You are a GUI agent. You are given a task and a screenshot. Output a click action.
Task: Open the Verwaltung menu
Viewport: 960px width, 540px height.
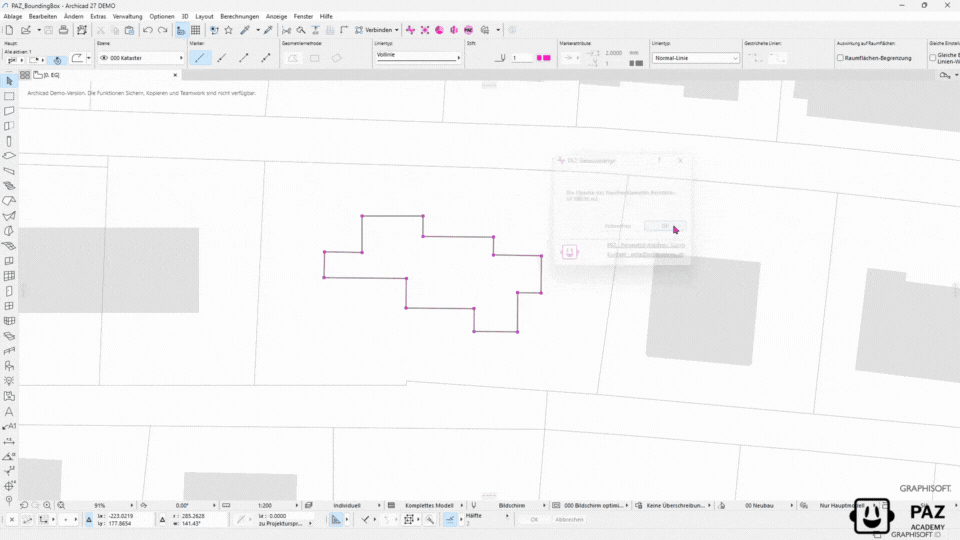[127, 17]
